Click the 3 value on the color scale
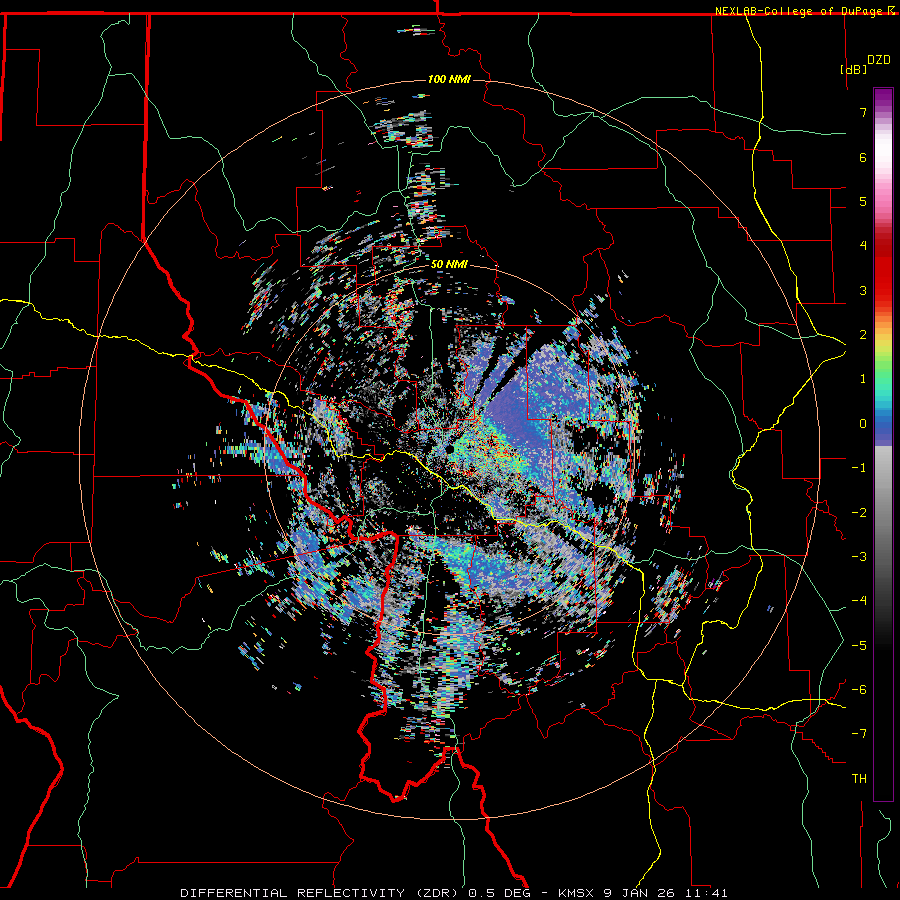 [863, 290]
